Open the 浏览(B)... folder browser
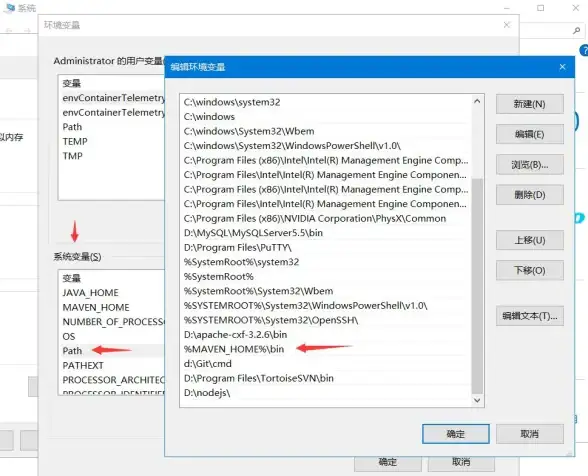The width and height of the screenshot is (588, 476). [x=530, y=164]
